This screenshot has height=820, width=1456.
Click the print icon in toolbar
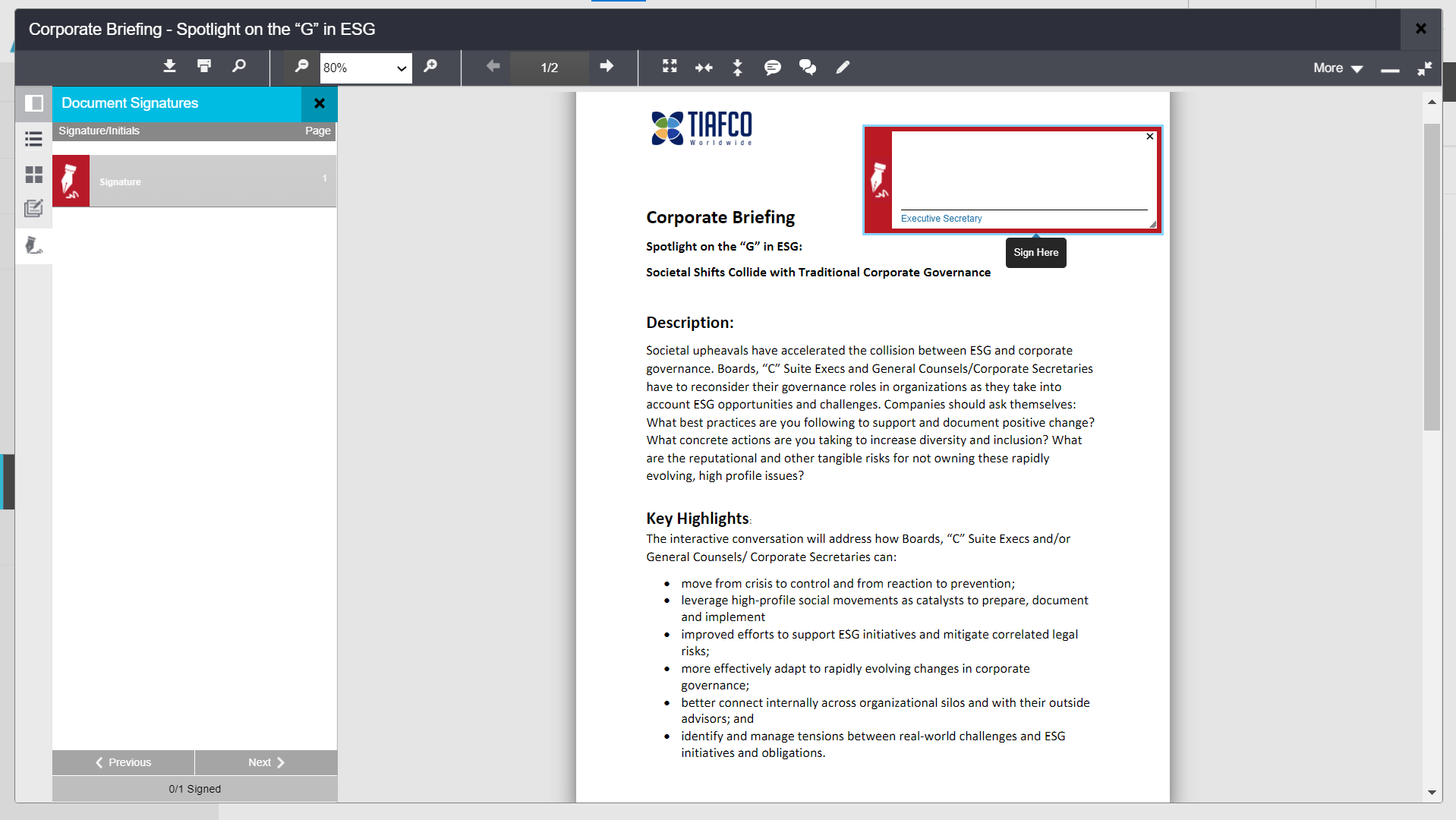pos(203,67)
